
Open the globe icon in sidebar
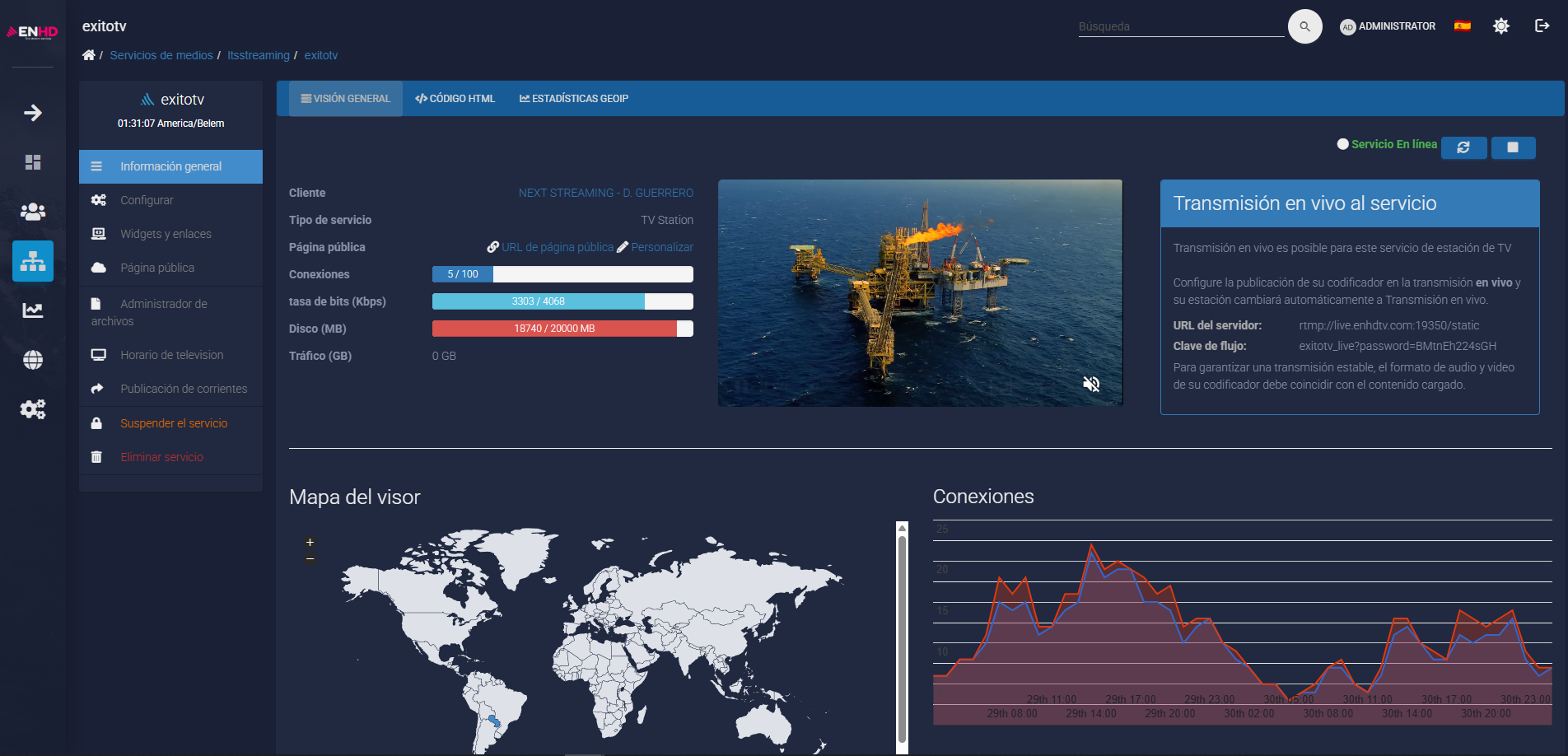[33, 360]
